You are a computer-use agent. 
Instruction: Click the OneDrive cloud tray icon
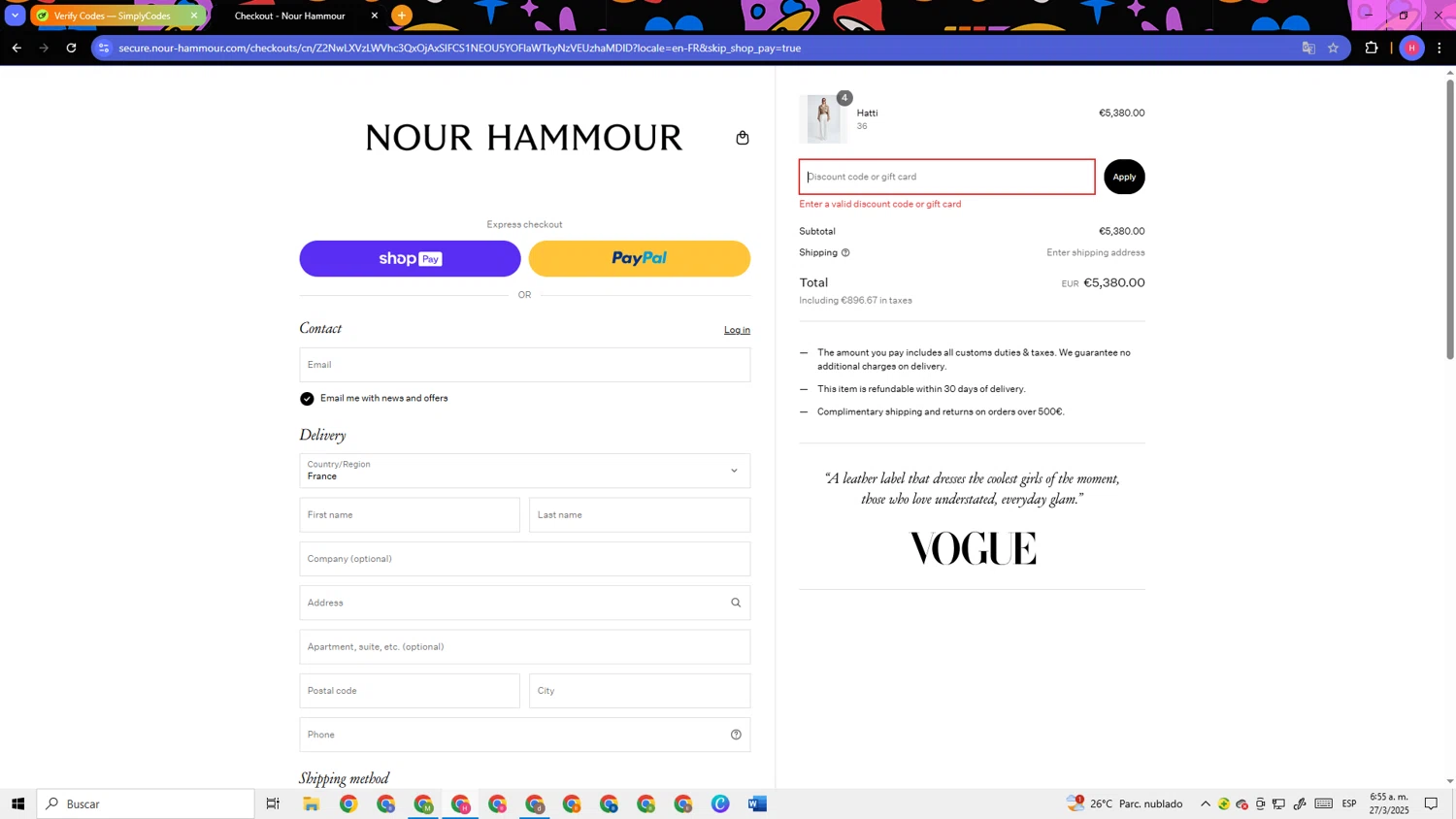[x=1241, y=803]
